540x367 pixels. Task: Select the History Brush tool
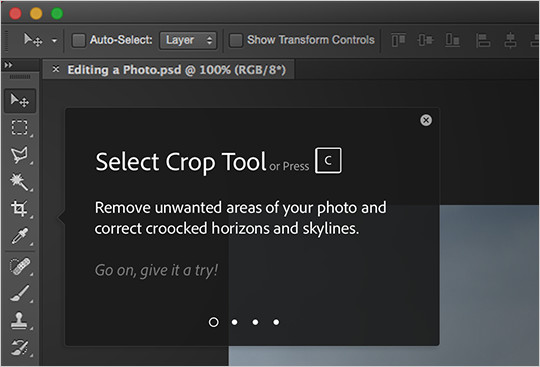tap(20, 347)
